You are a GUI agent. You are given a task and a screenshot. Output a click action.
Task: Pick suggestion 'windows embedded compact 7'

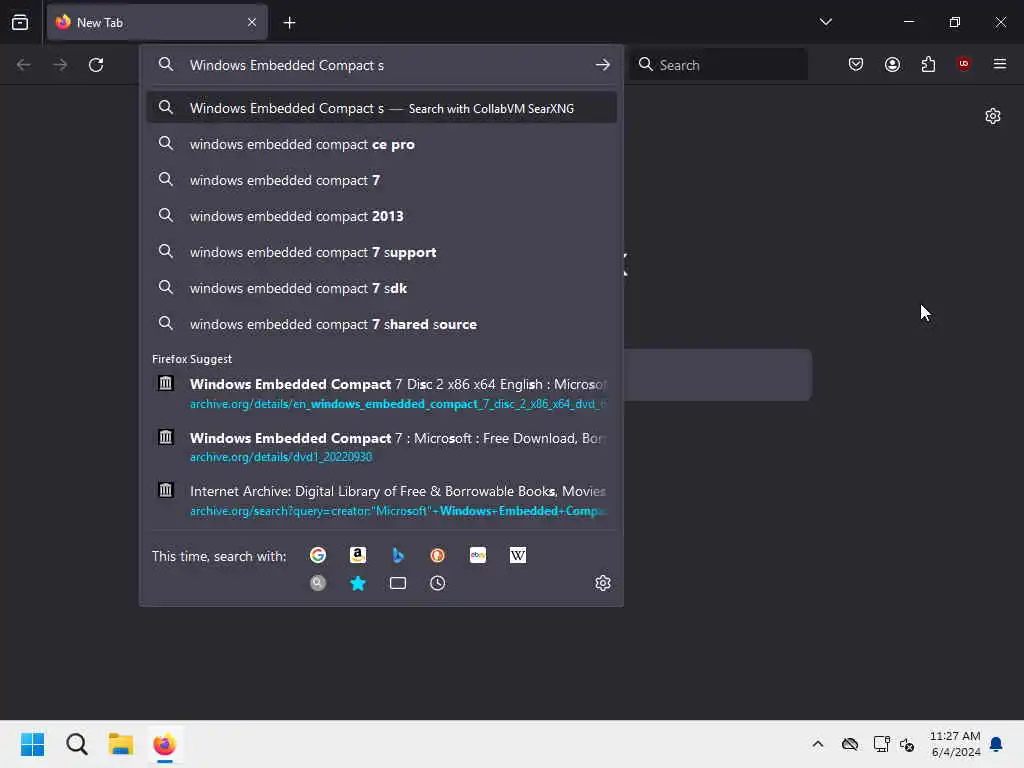click(x=382, y=180)
